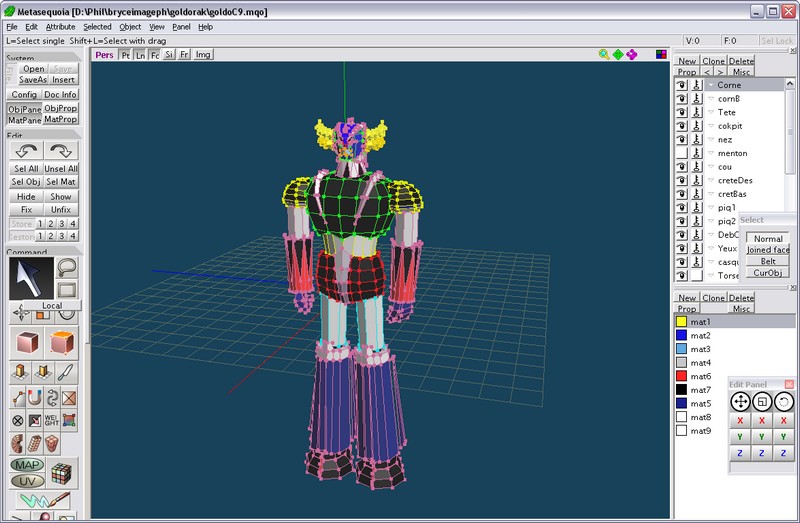Select the Paint brush tool
The height and width of the screenshot is (523, 800).
[44, 500]
